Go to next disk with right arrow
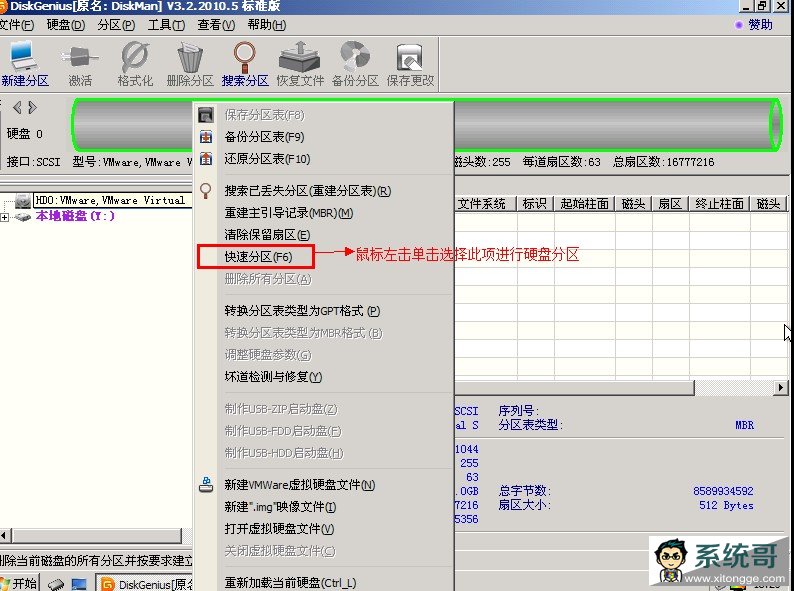Image resolution: width=794 pixels, height=591 pixels. [32, 107]
